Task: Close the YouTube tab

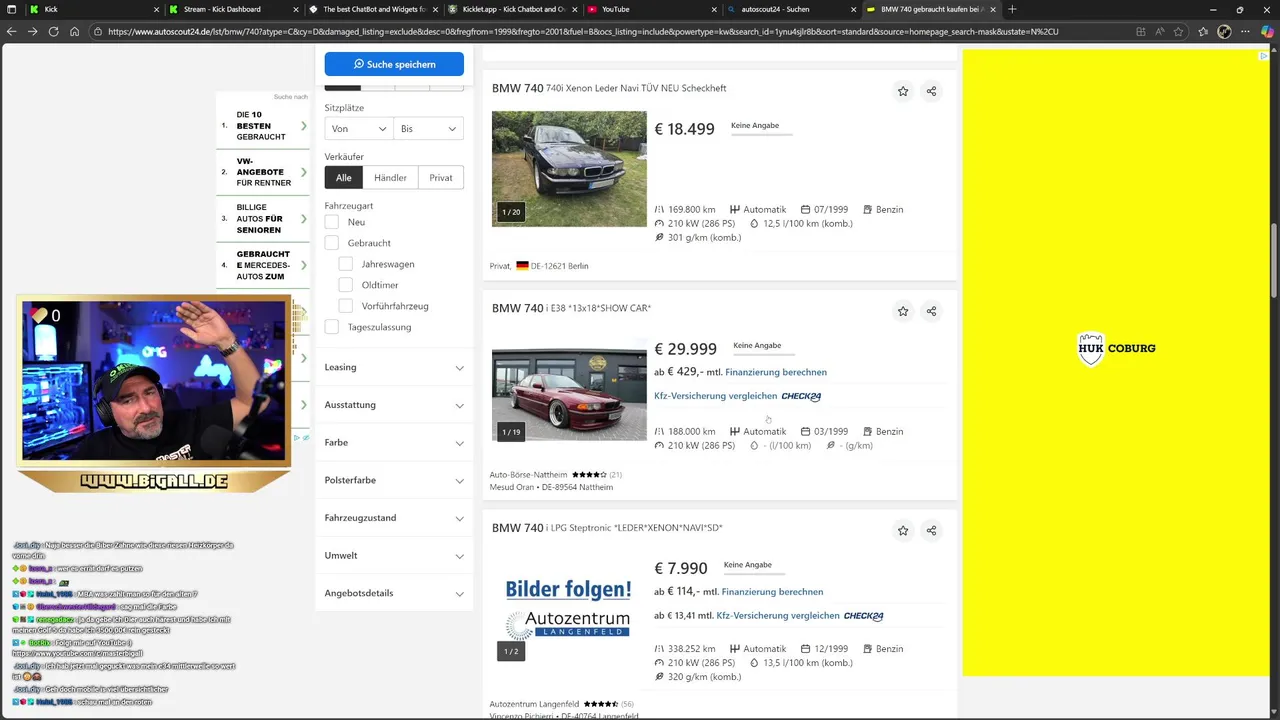Action: [714, 9]
